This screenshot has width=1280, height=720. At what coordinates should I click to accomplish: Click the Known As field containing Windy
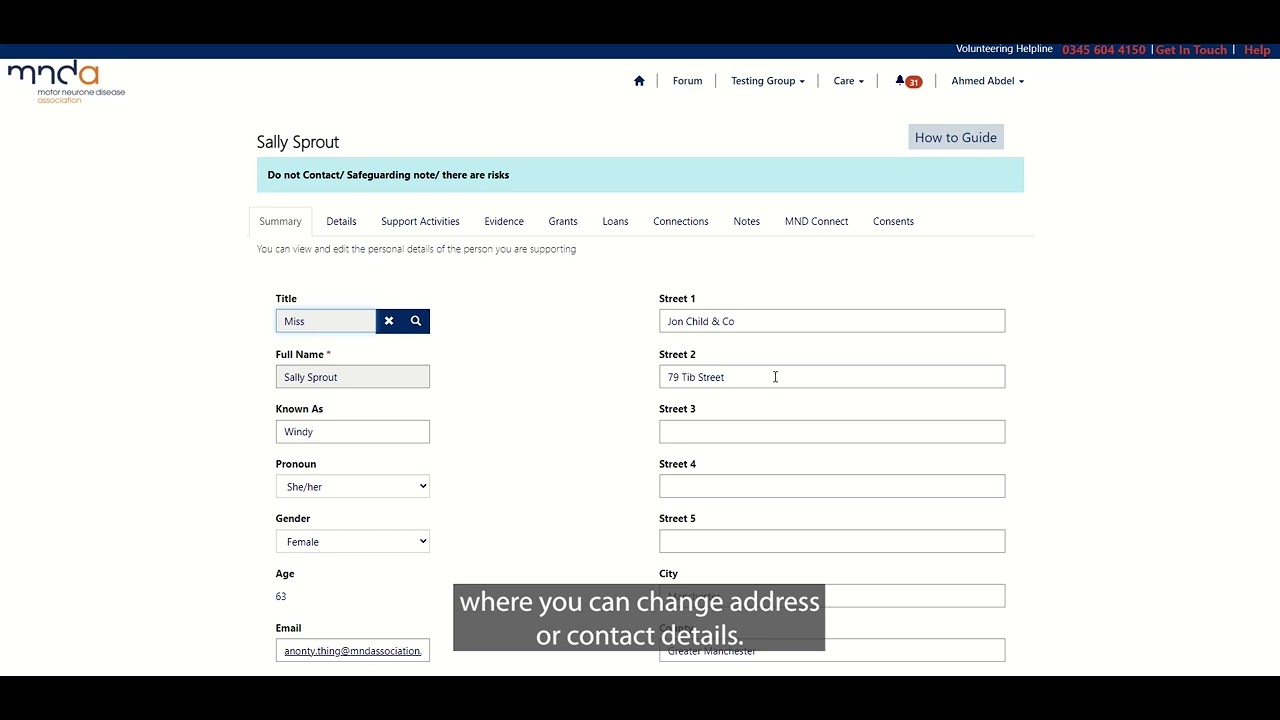pyautogui.click(x=353, y=431)
